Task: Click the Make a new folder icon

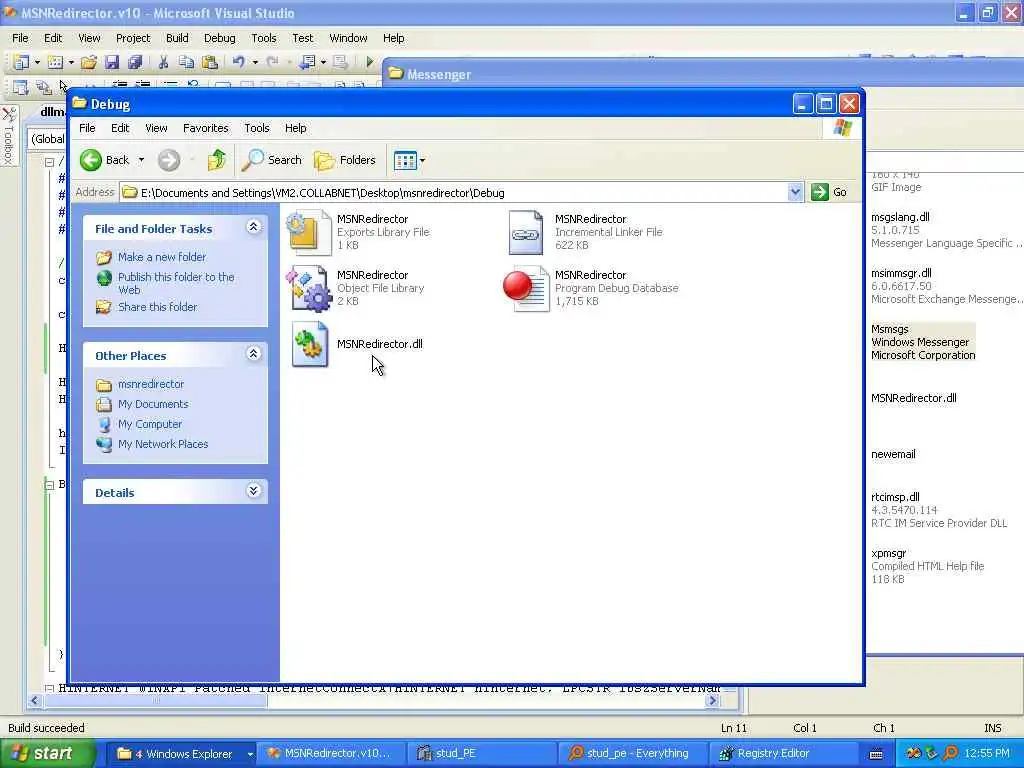Action: tap(104, 257)
